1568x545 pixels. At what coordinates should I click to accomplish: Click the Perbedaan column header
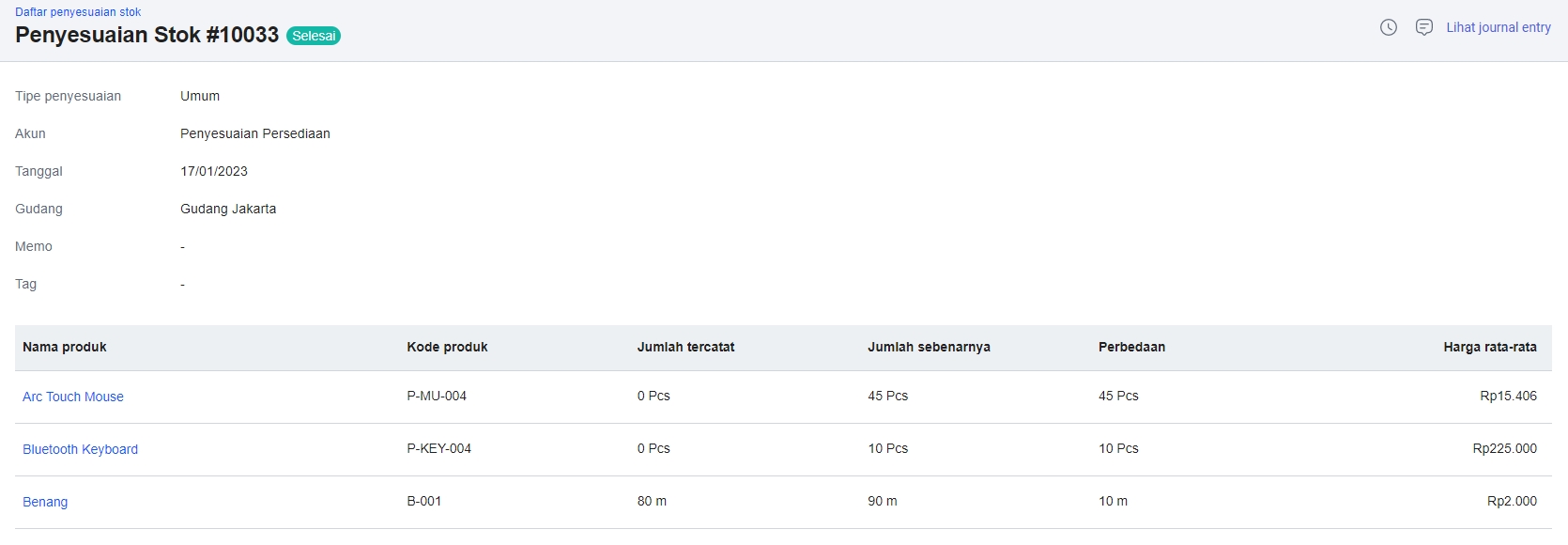click(1131, 347)
